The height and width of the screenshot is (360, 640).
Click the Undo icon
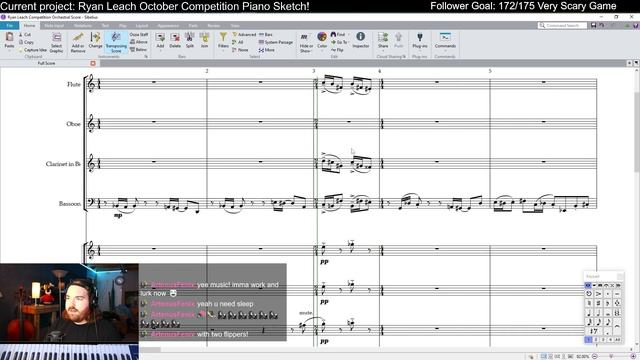click(602, 25)
